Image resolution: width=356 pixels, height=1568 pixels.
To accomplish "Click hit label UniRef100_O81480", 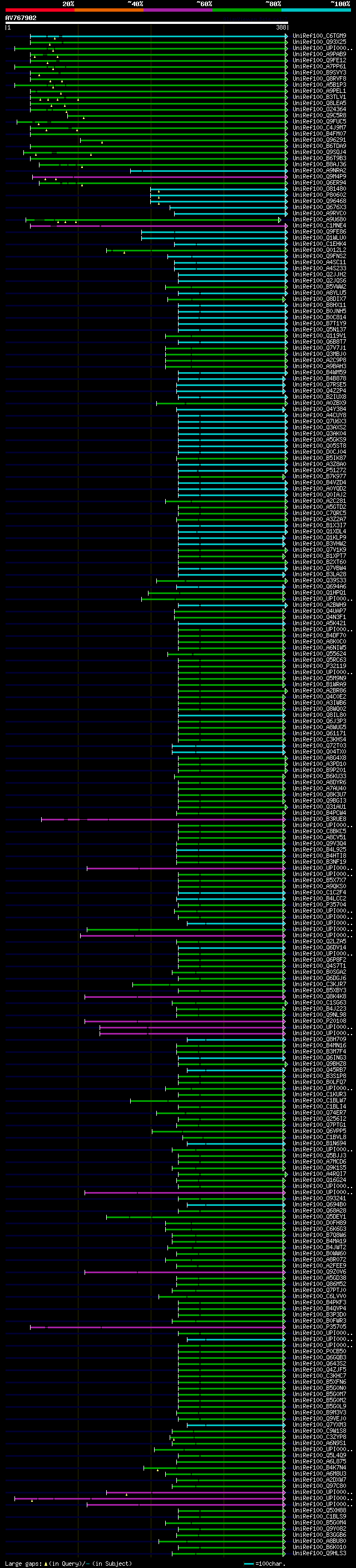I will coord(319,189).
